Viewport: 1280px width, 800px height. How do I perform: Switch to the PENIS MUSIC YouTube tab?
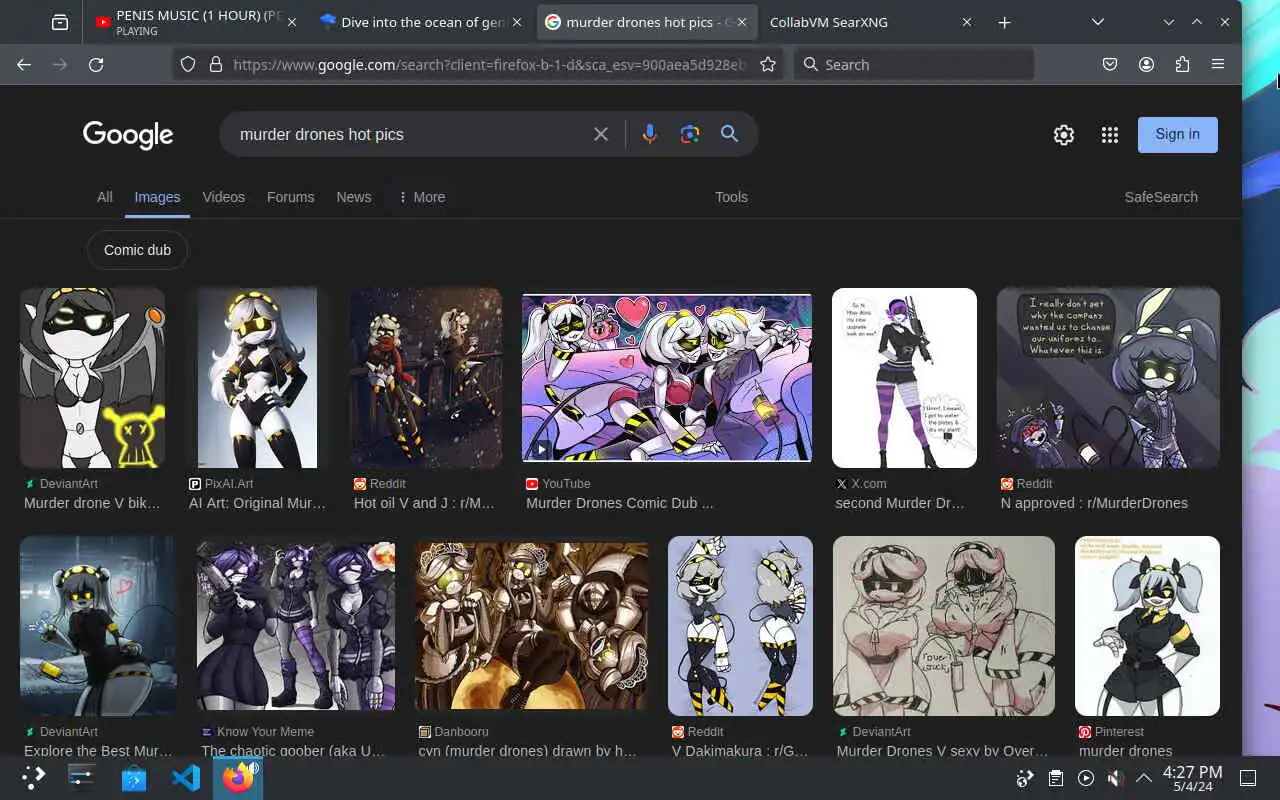tap(196, 22)
